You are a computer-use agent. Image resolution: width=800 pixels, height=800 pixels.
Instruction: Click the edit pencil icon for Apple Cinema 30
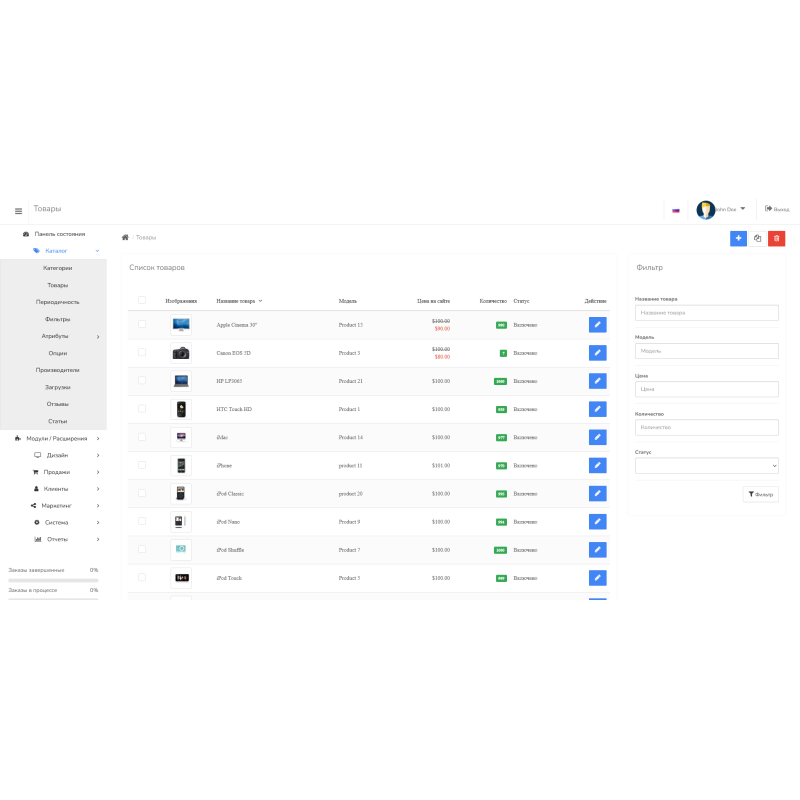[597, 324]
